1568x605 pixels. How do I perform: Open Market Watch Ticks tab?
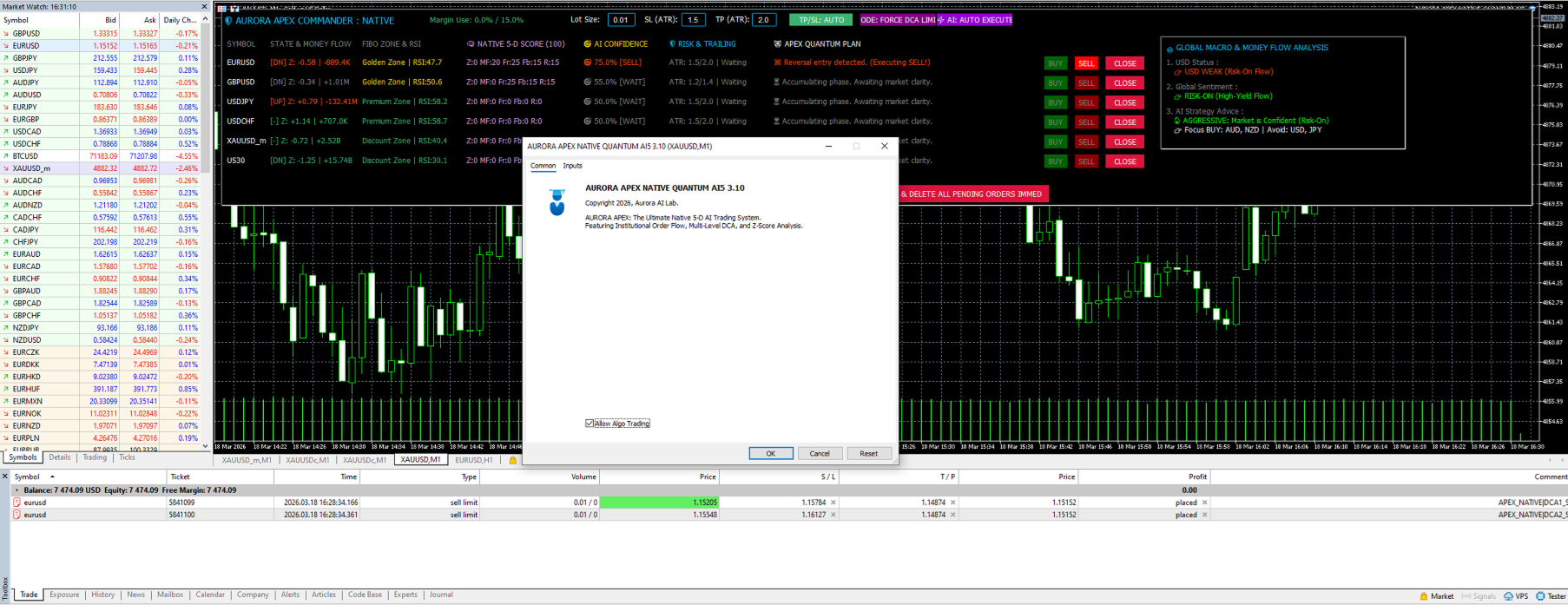pos(127,457)
